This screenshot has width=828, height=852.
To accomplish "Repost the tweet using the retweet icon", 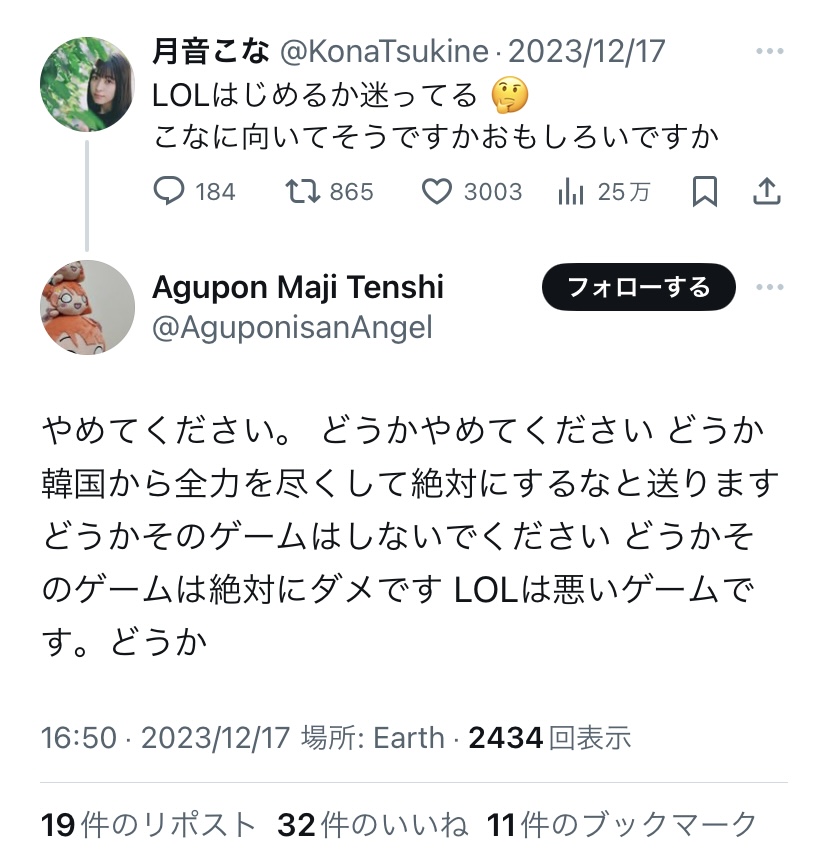I will (303, 191).
